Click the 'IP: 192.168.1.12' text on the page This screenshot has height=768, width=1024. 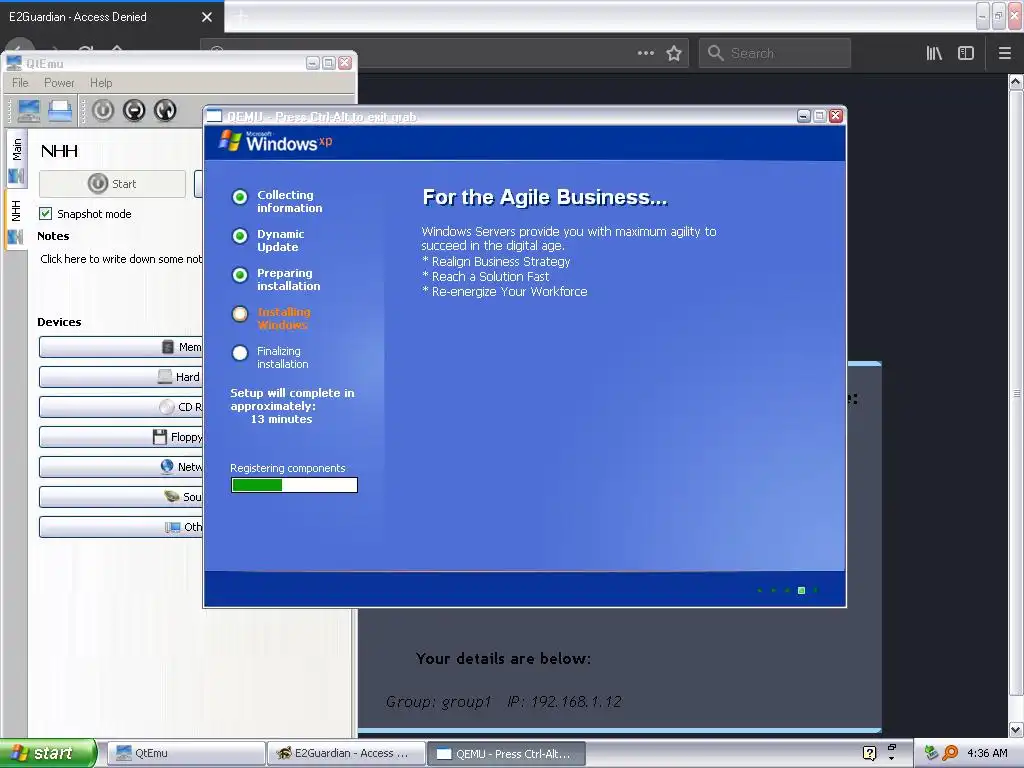click(x=564, y=701)
